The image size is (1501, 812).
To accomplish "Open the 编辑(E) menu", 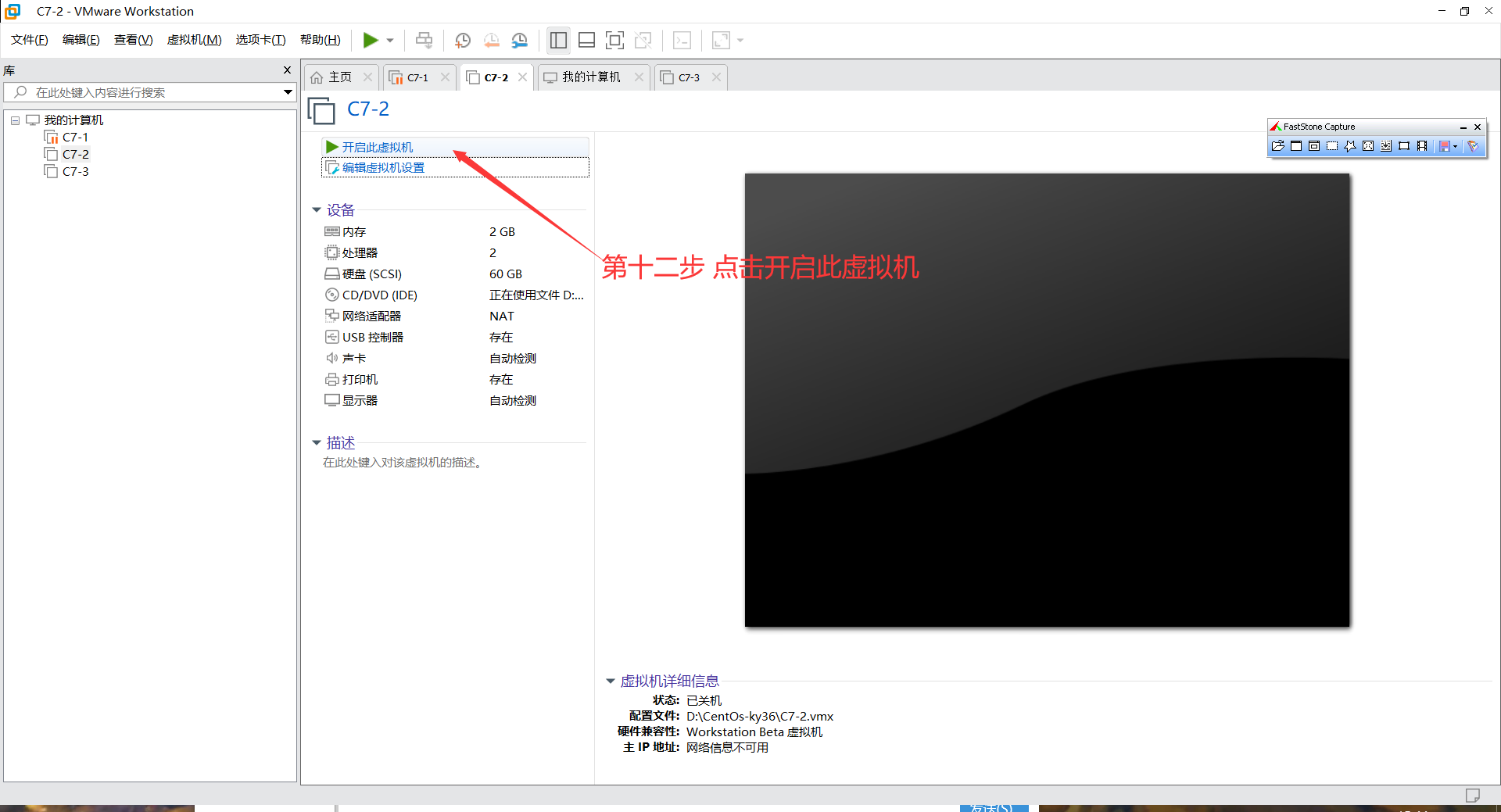I will pos(81,40).
